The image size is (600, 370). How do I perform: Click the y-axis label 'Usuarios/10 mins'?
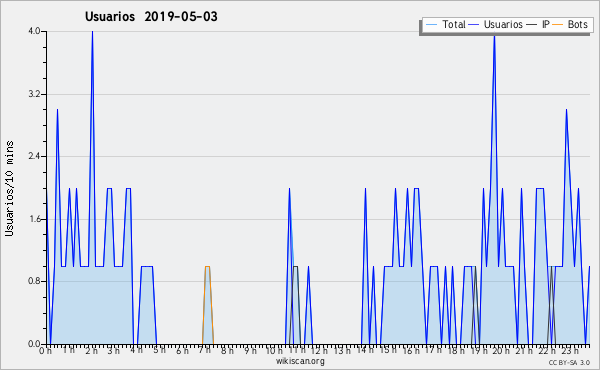(x=9, y=188)
